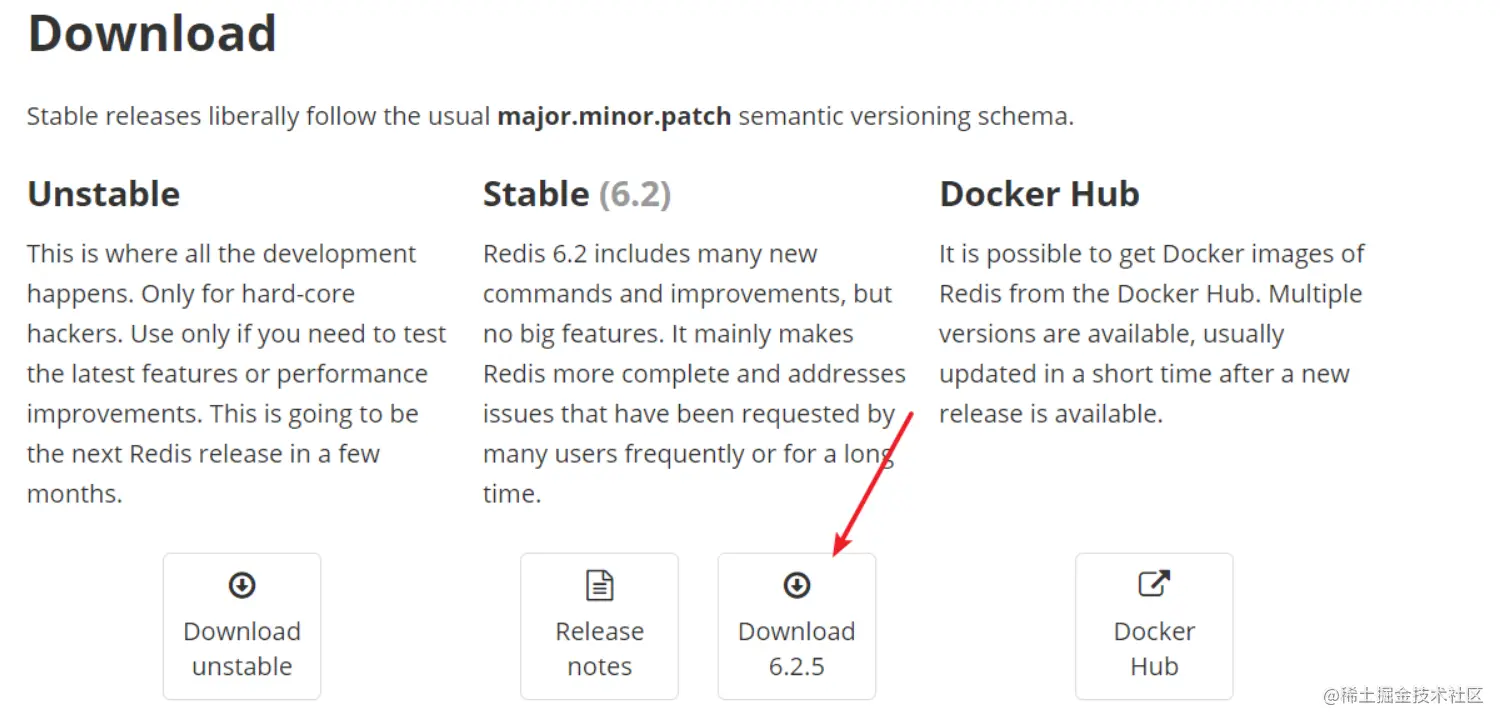Screen dimensions: 1505x727
Task: Click the paragraph starting "Redis 6.2 includes"
Action: point(693,373)
